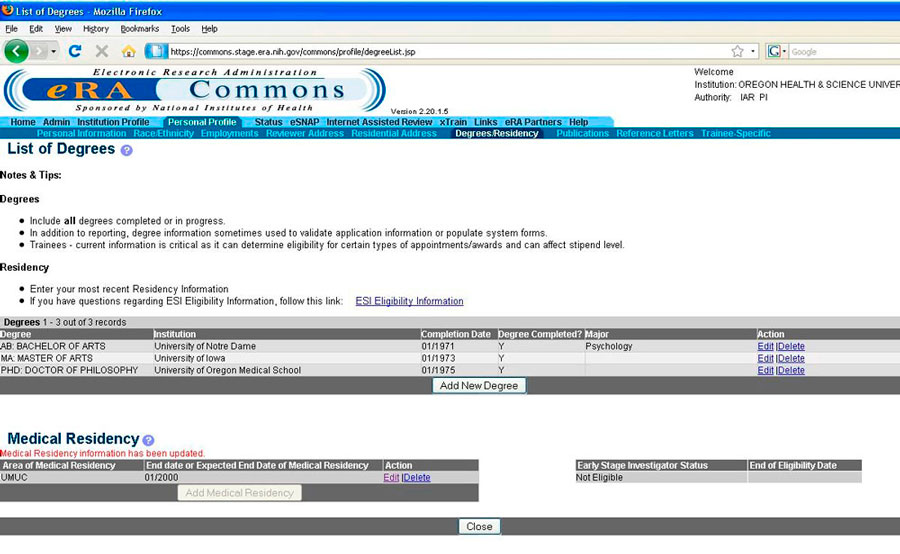Image resolution: width=900 pixels, height=554 pixels.
Task: Delete the Bachelor of Arts degree
Action: 791,346
